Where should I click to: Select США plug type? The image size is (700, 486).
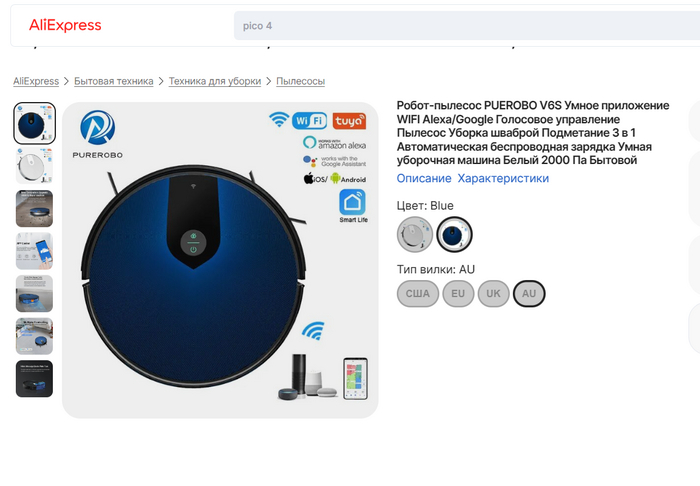tap(418, 294)
